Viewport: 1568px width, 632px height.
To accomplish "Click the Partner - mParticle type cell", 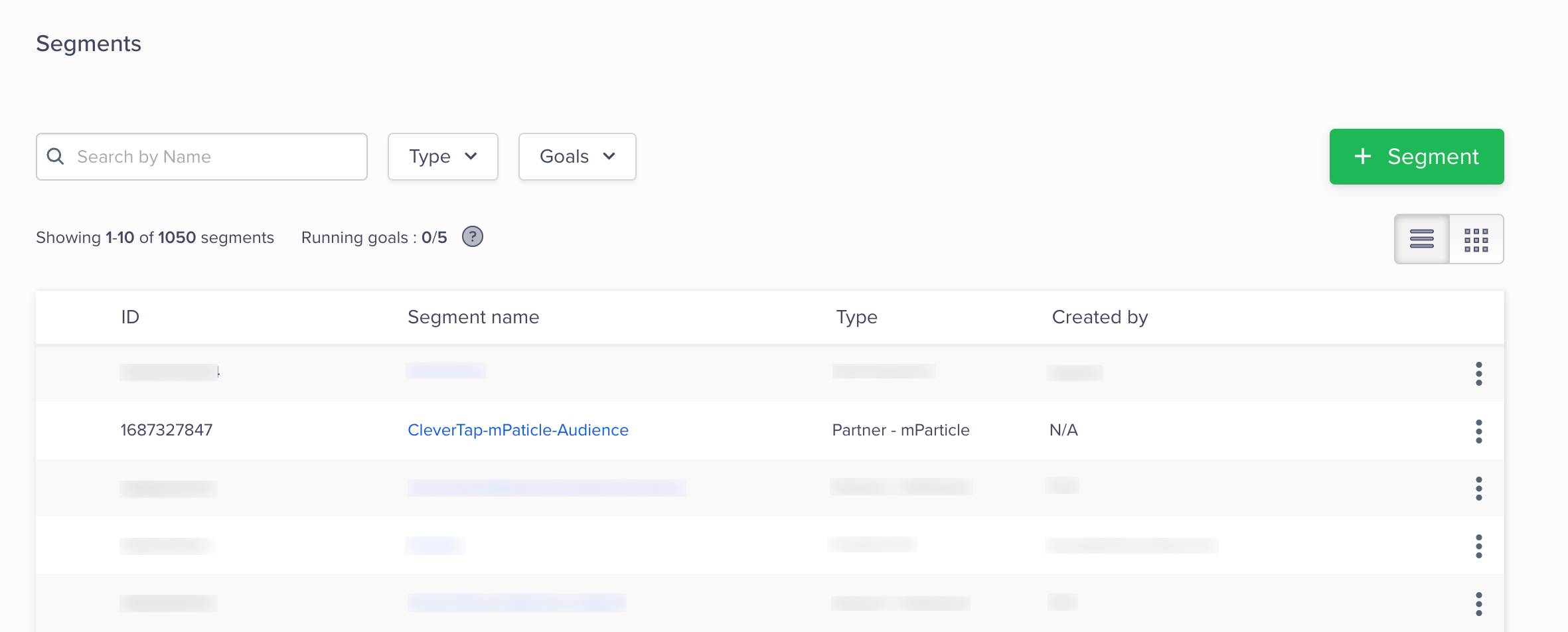I will coord(900,430).
